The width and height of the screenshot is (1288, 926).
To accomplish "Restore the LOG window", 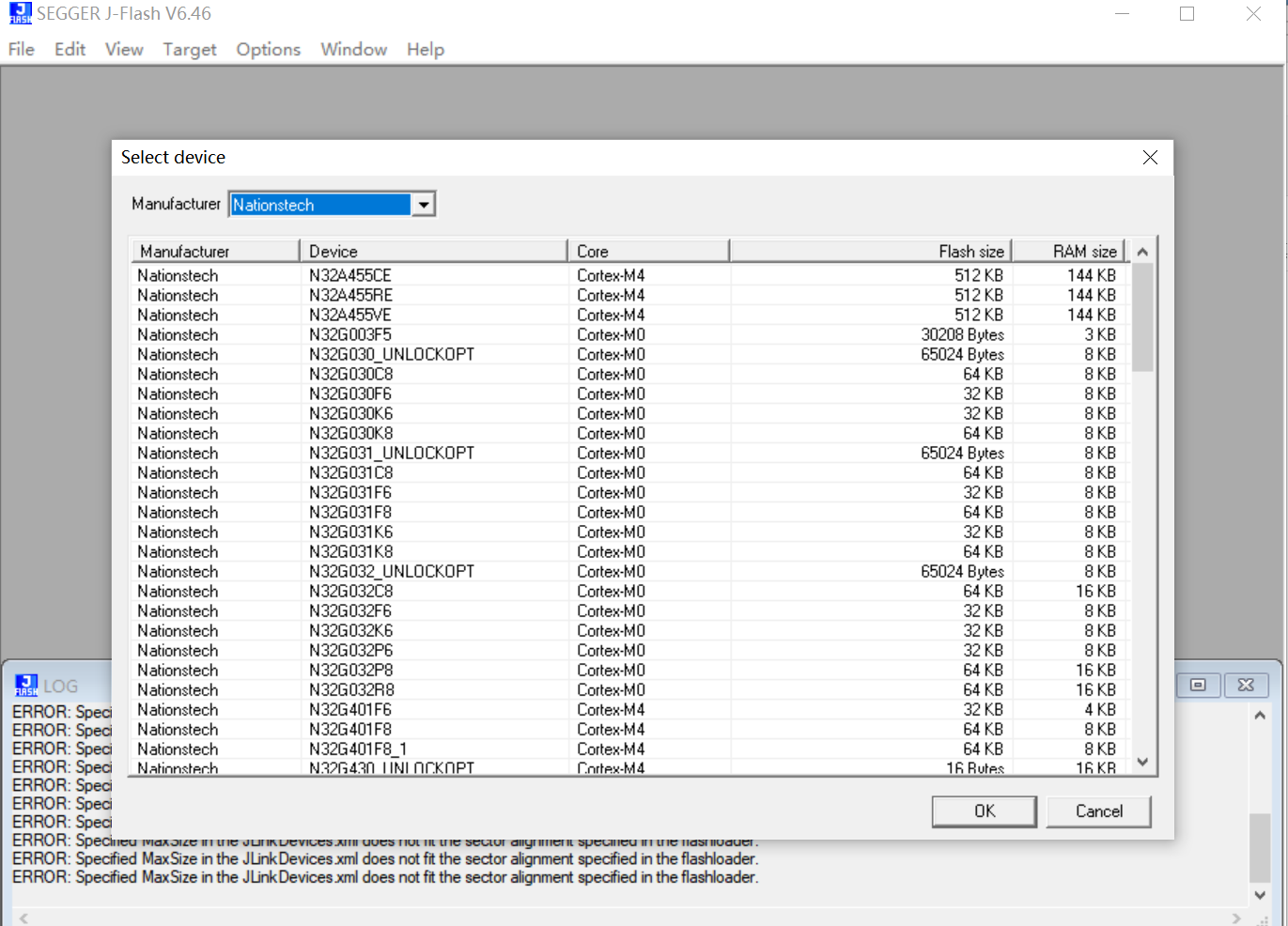I will coord(1198,685).
